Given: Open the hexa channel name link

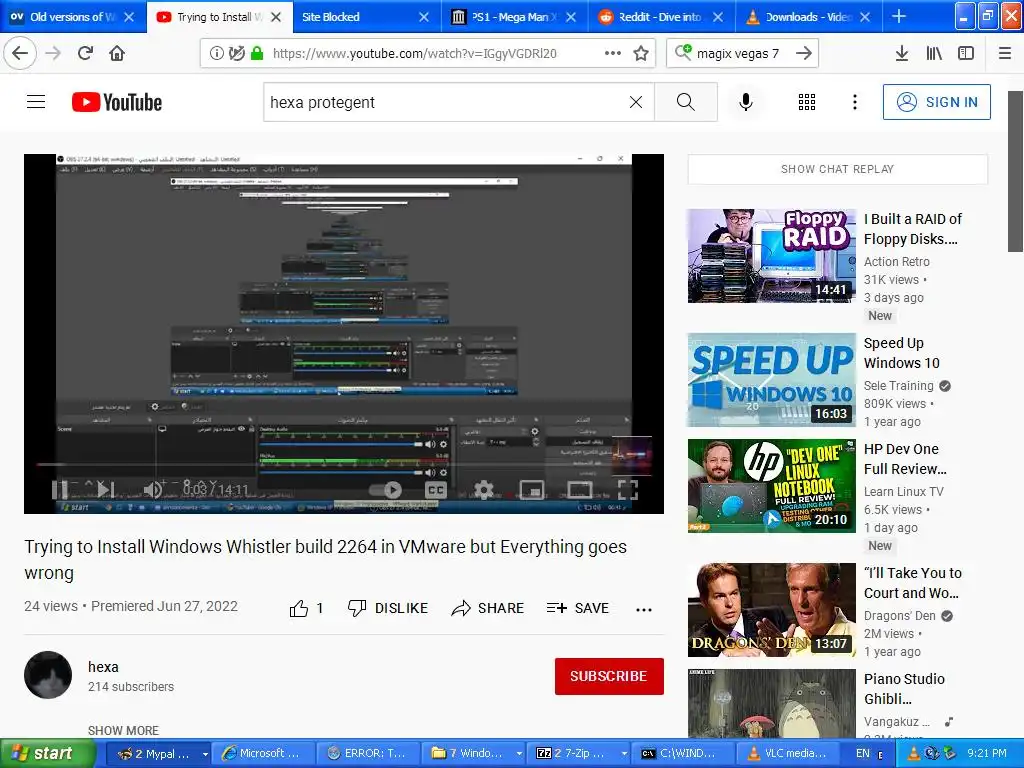Looking at the screenshot, I should [x=103, y=667].
